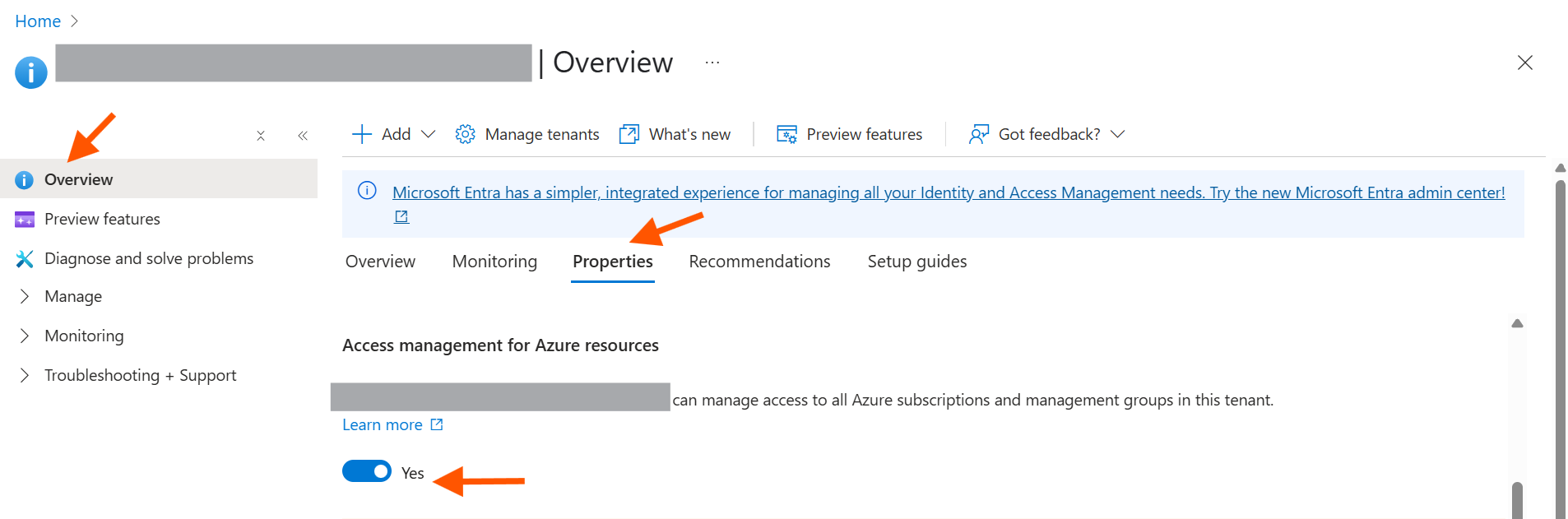Select the Properties tab
Viewport: 1568px width, 519px height.
click(x=613, y=262)
